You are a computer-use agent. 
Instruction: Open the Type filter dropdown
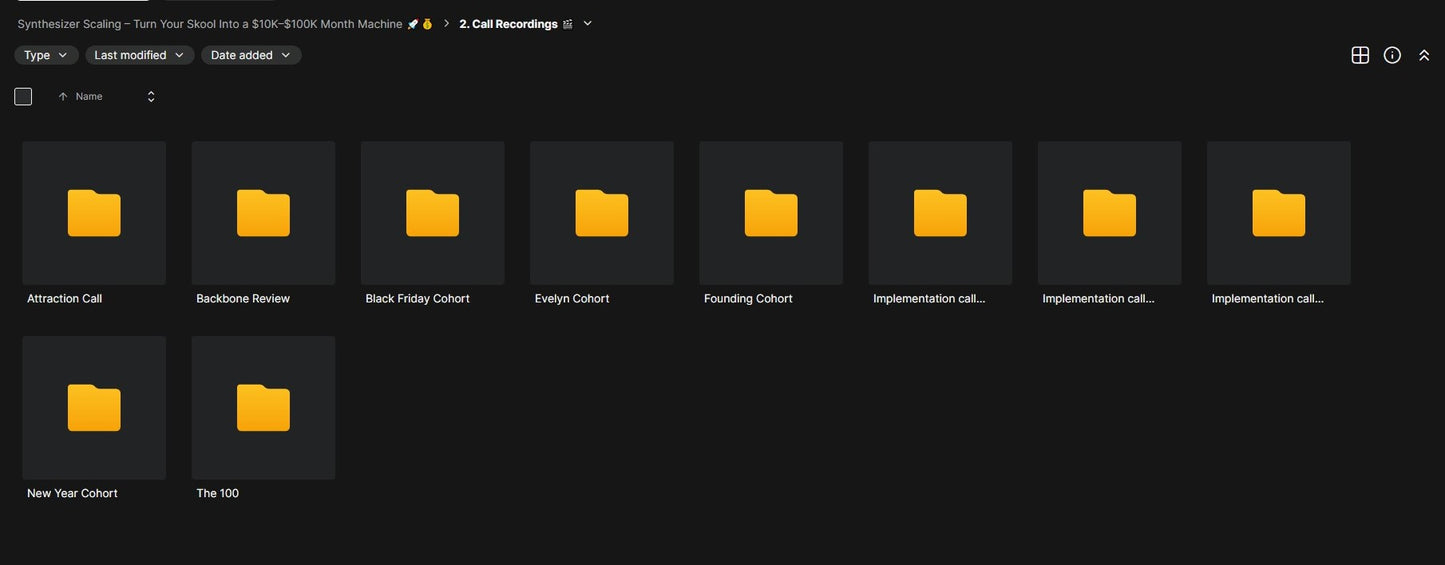pos(46,55)
